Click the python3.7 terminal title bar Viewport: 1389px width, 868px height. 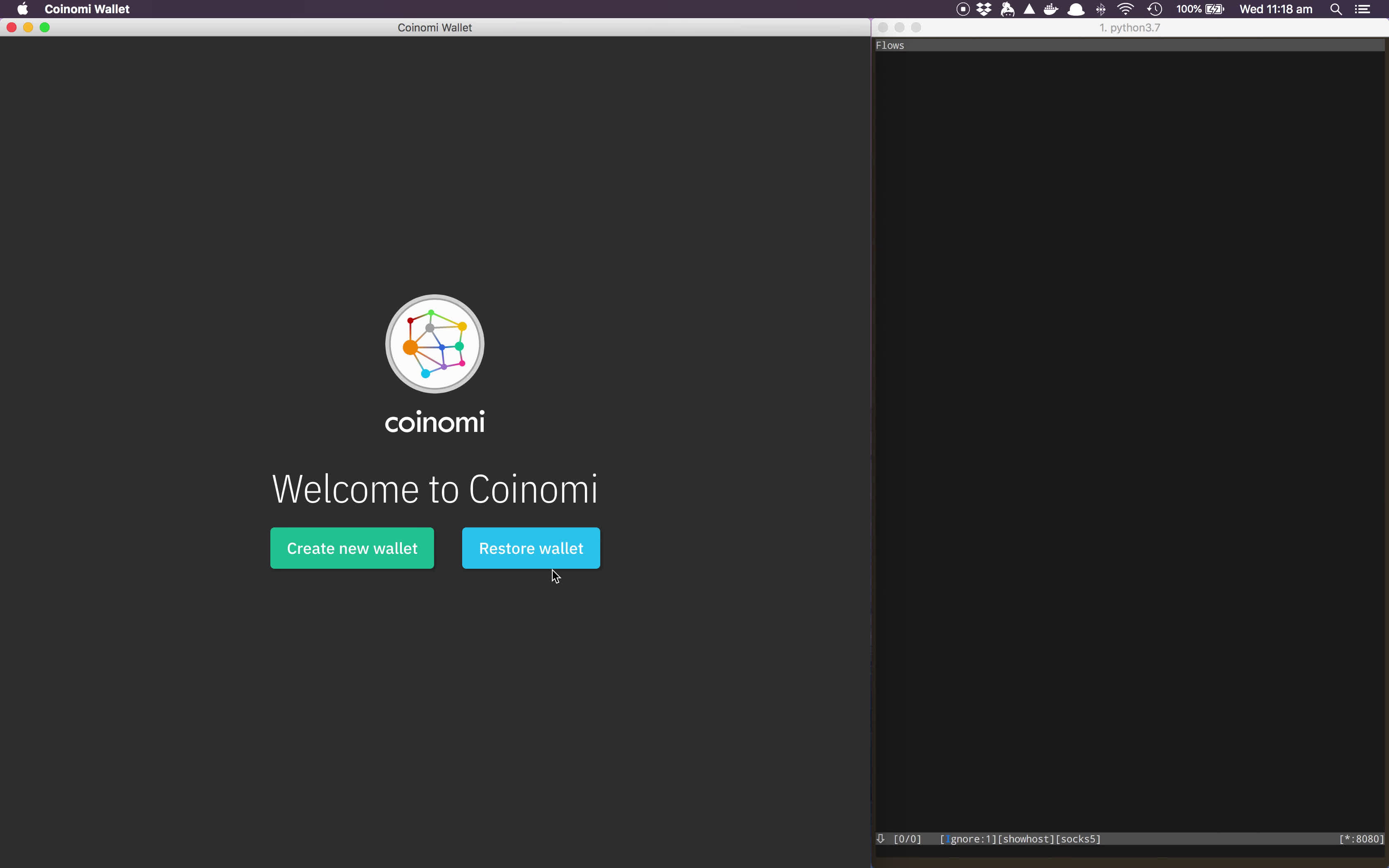pos(1129,28)
